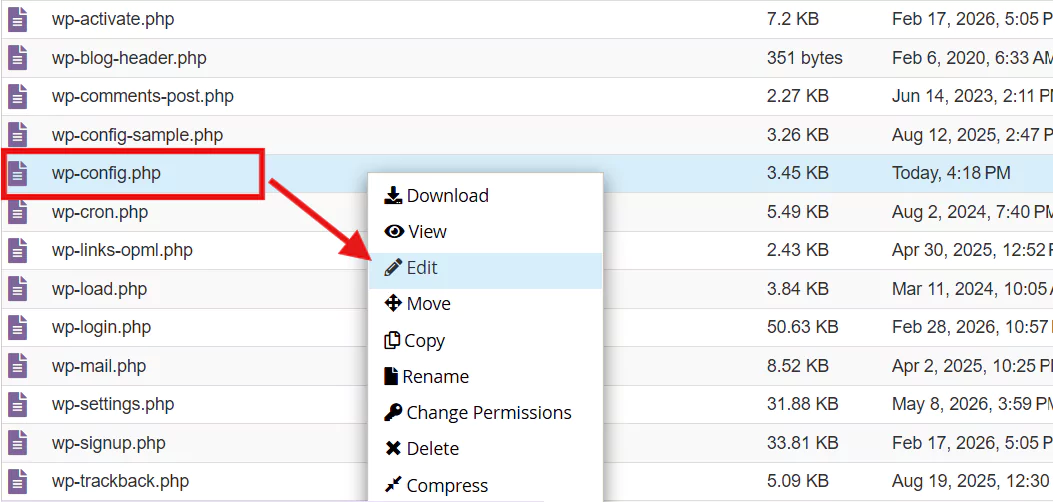
Task: Click the 7.2 KB size cell
Action: click(x=792, y=19)
